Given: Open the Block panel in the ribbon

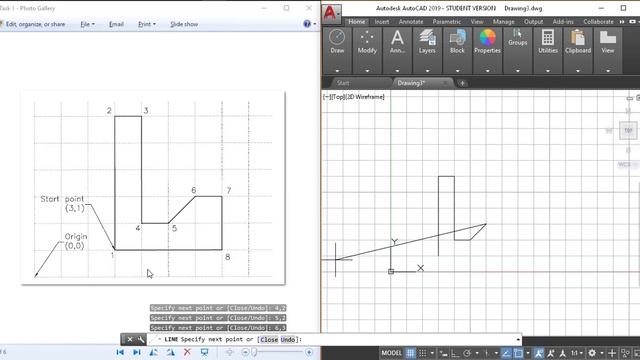Looking at the screenshot, I should 457,42.
